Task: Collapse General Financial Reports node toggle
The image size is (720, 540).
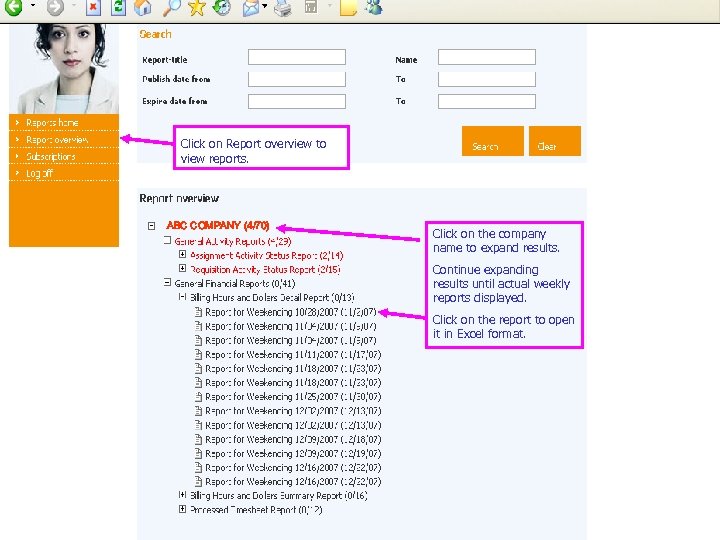Action: point(168,282)
